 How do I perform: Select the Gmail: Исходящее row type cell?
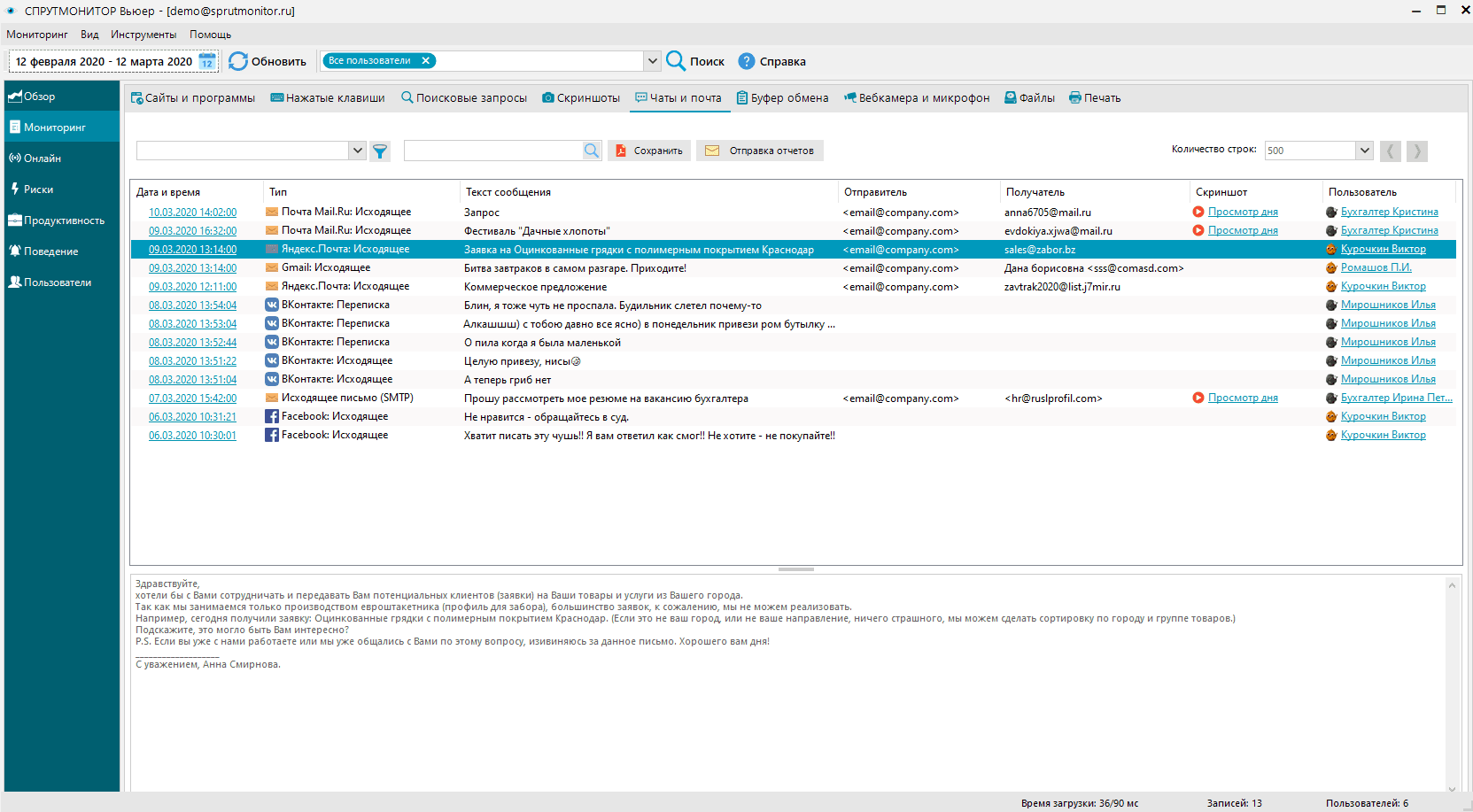point(326,268)
